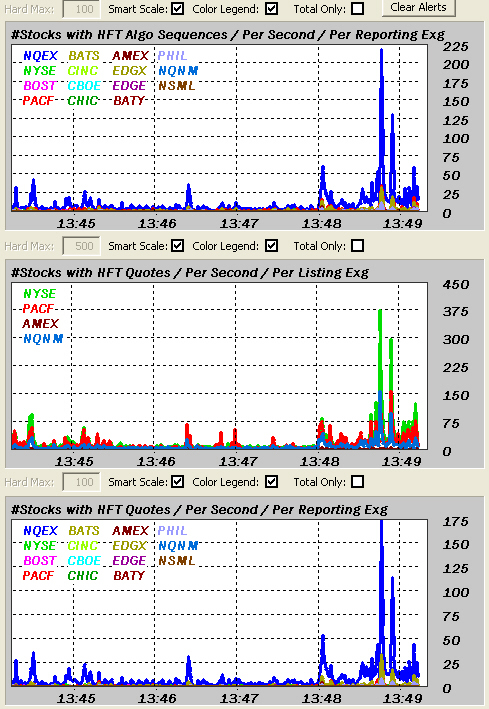Uncheck Smart Scale in the top chart
The height and width of the screenshot is (709, 489).
coord(178,9)
